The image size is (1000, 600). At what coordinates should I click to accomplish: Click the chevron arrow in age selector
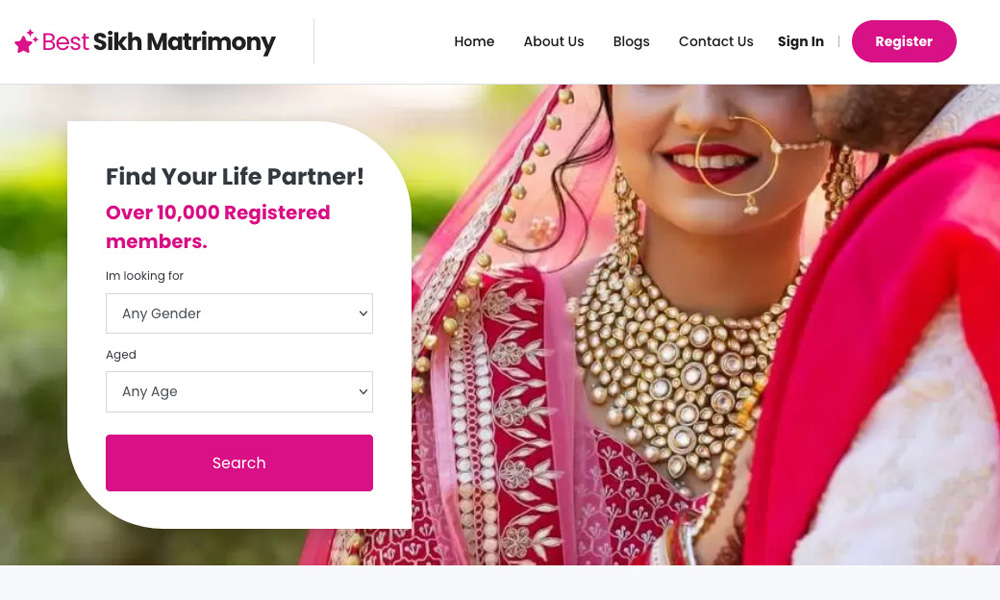click(x=363, y=391)
